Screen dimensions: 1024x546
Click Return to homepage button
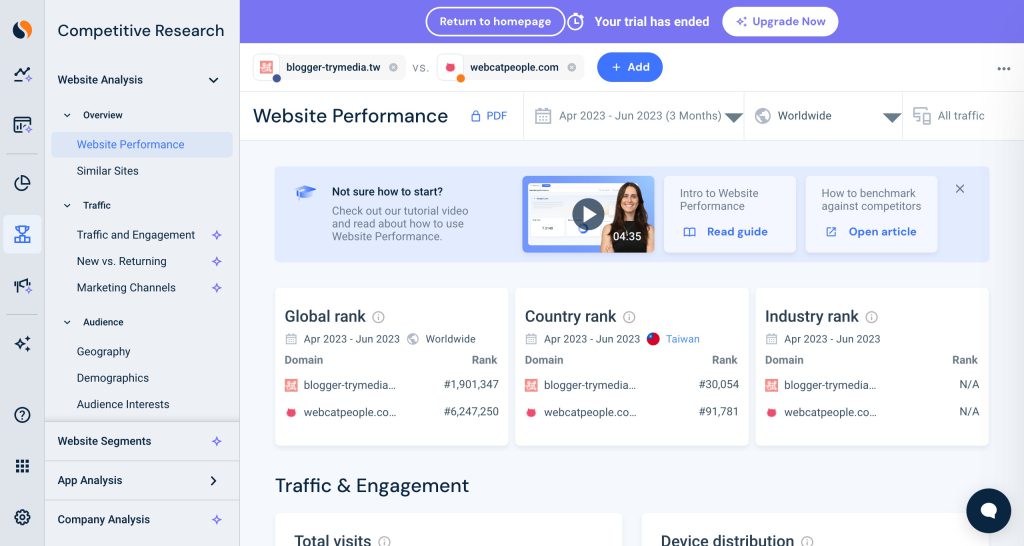coord(495,22)
